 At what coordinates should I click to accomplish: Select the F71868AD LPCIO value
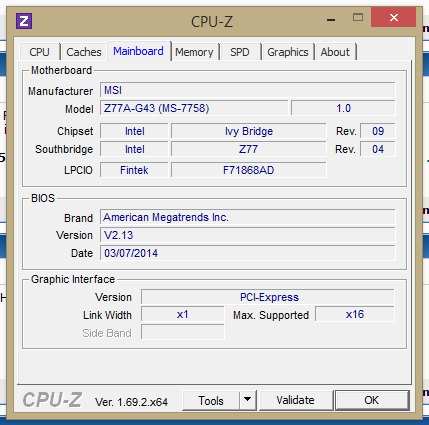(x=249, y=170)
